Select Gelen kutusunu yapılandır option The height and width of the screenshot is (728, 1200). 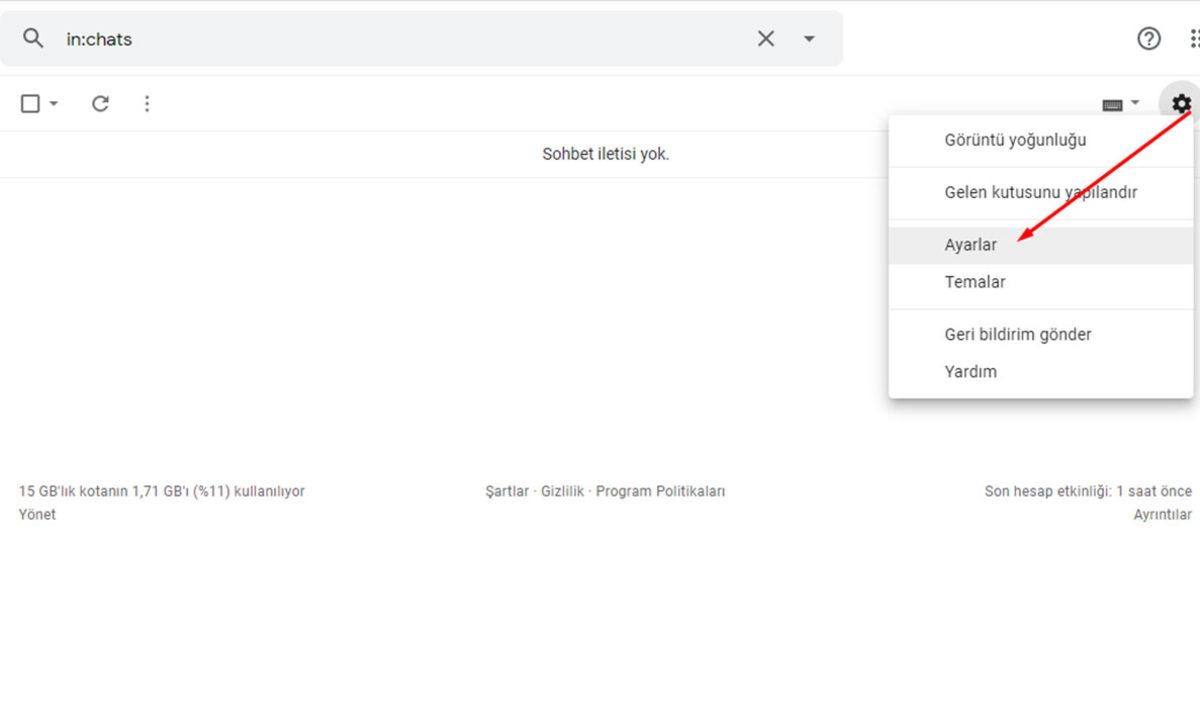(1040, 192)
